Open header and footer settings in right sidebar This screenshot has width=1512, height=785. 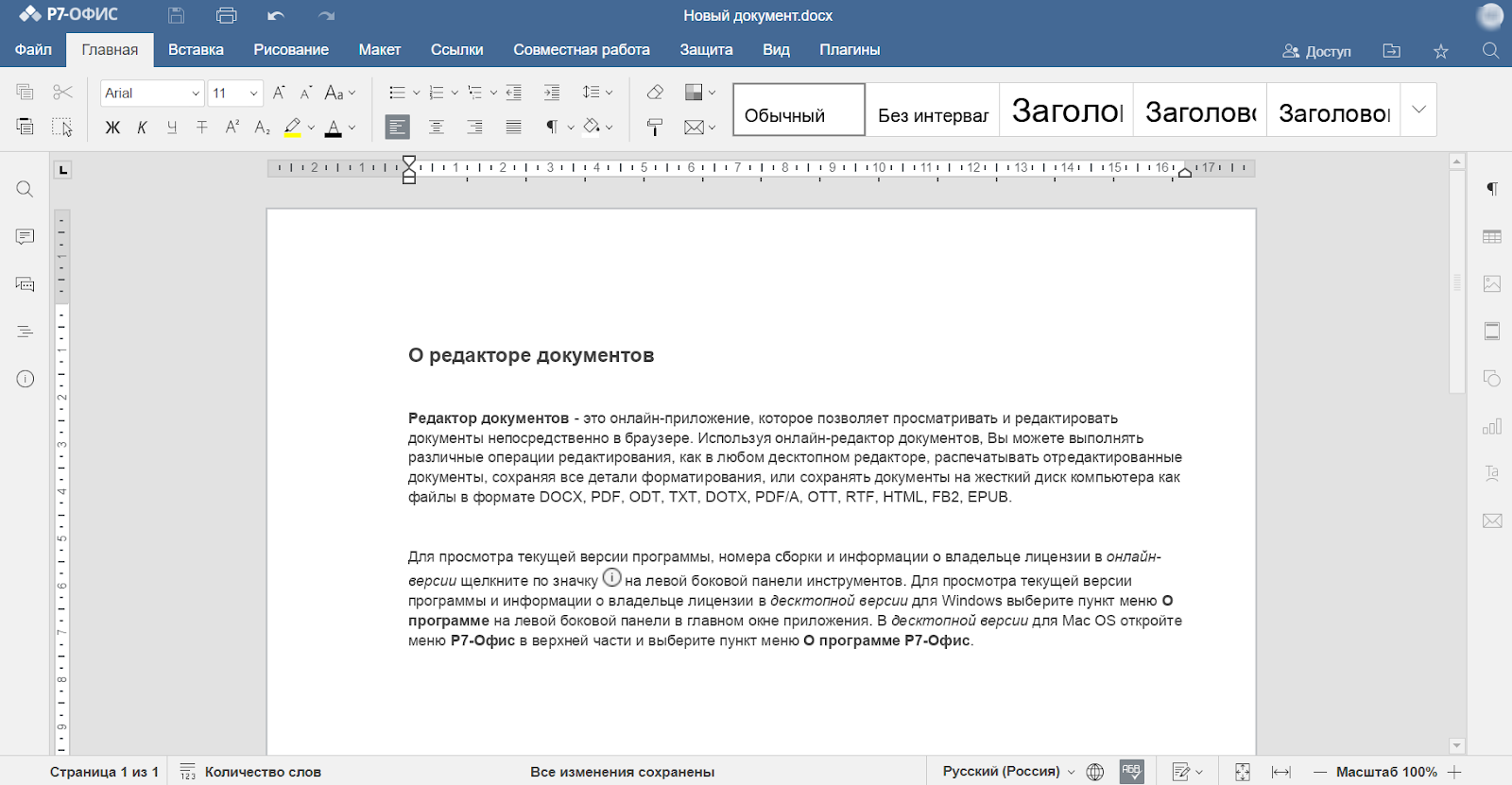click(x=1492, y=332)
